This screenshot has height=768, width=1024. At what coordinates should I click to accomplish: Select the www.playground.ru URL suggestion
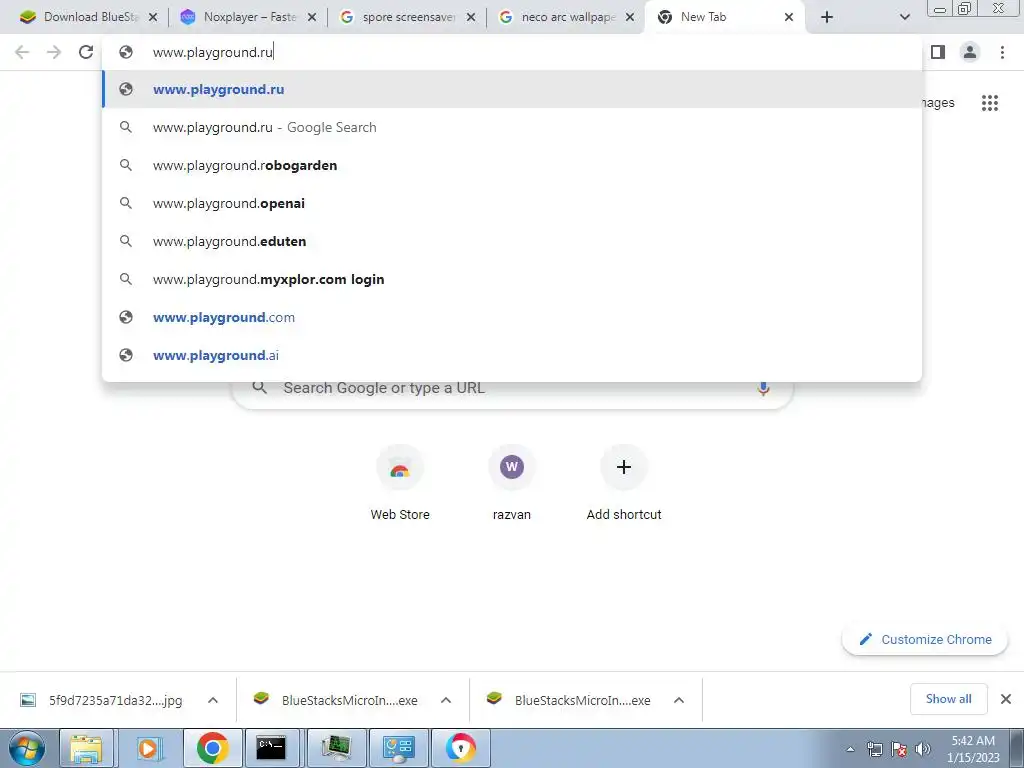click(x=512, y=89)
